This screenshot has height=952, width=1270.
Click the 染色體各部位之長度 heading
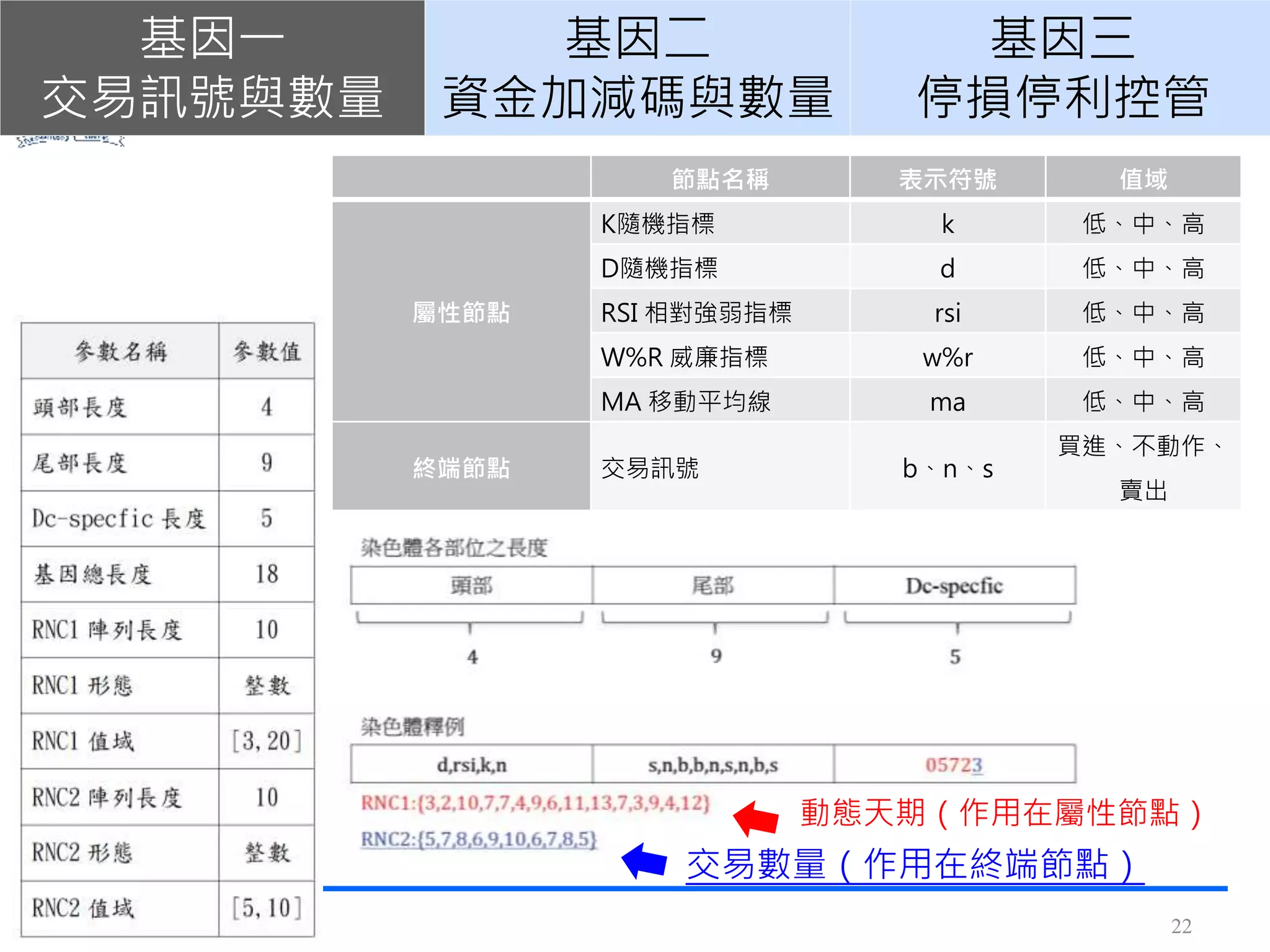(454, 547)
